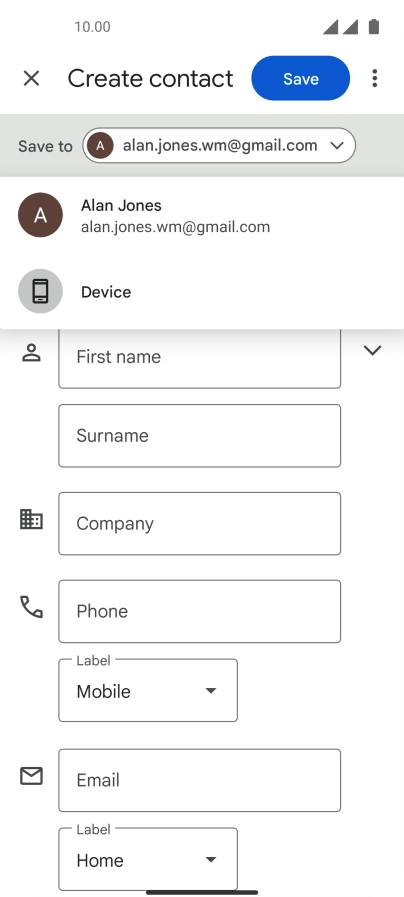Viewport: 404px width, 897px height.
Task: Open the three-dot overflow menu
Action: tap(375, 78)
